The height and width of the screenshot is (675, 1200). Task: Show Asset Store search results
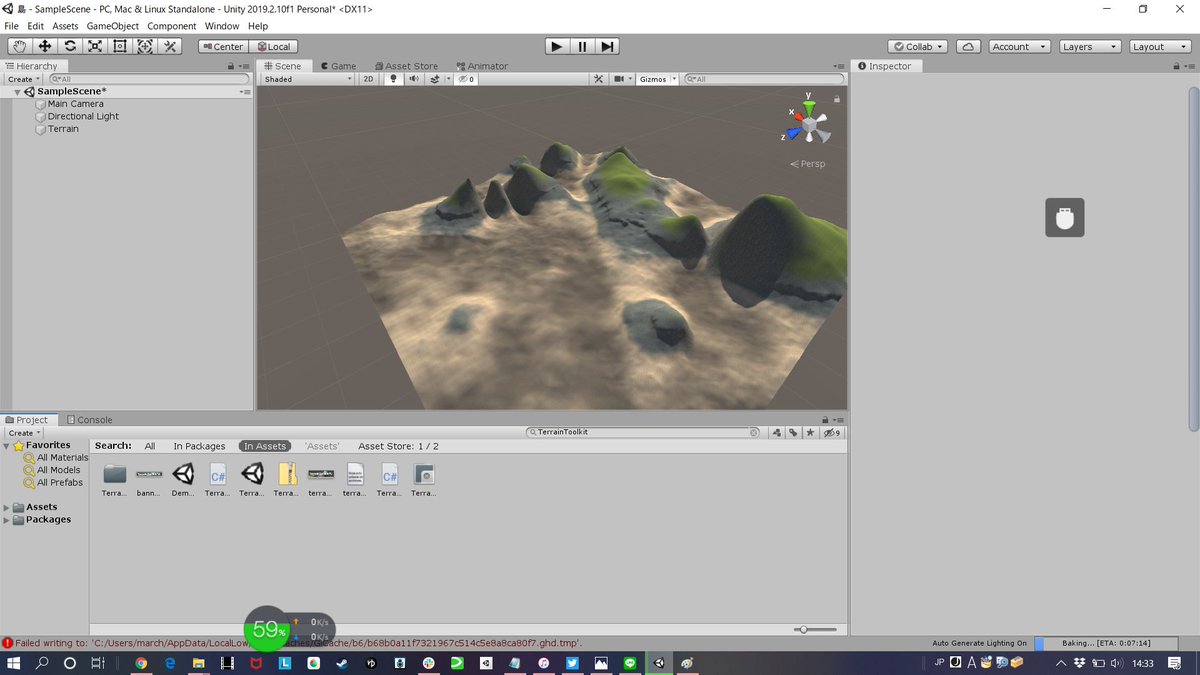(x=398, y=446)
